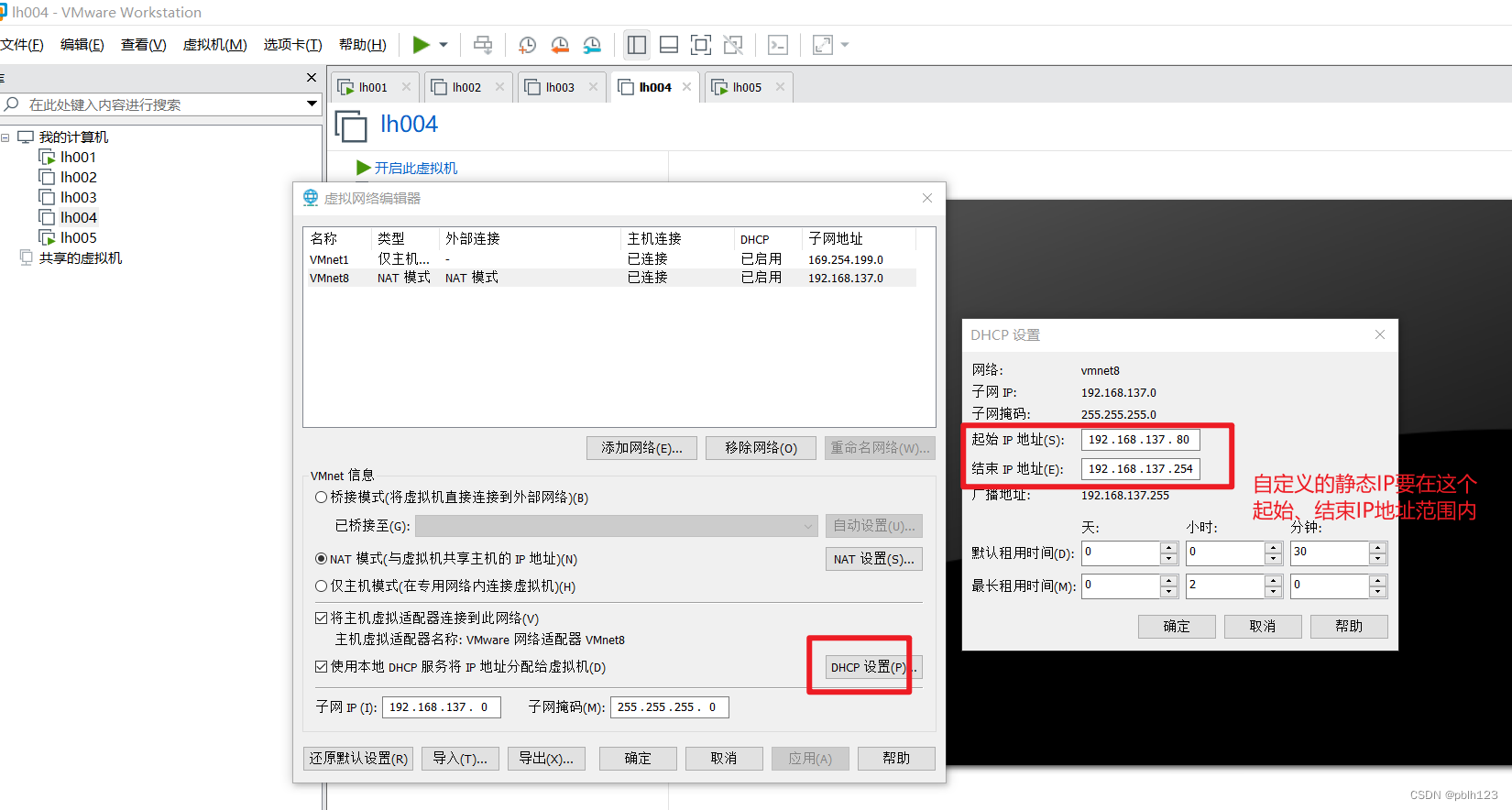Screen dimensions: 1512x810
Task: Click the green power-on play icon in toolbar
Action: 421,45
